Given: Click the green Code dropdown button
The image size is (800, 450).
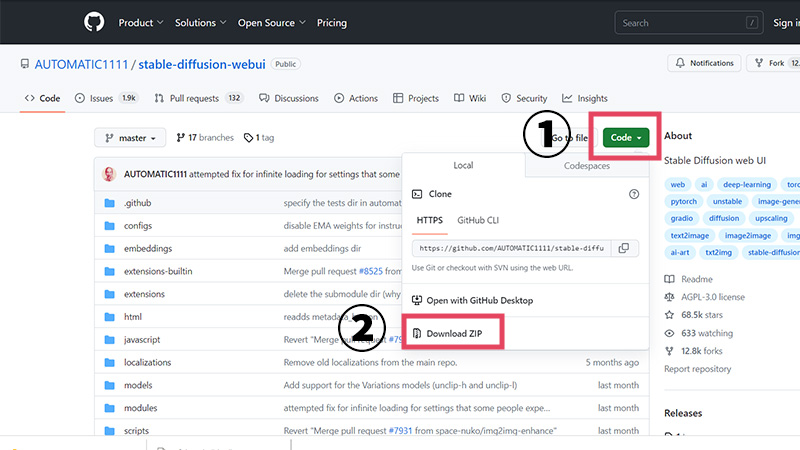Looking at the screenshot, I should (x=626, y=137).
